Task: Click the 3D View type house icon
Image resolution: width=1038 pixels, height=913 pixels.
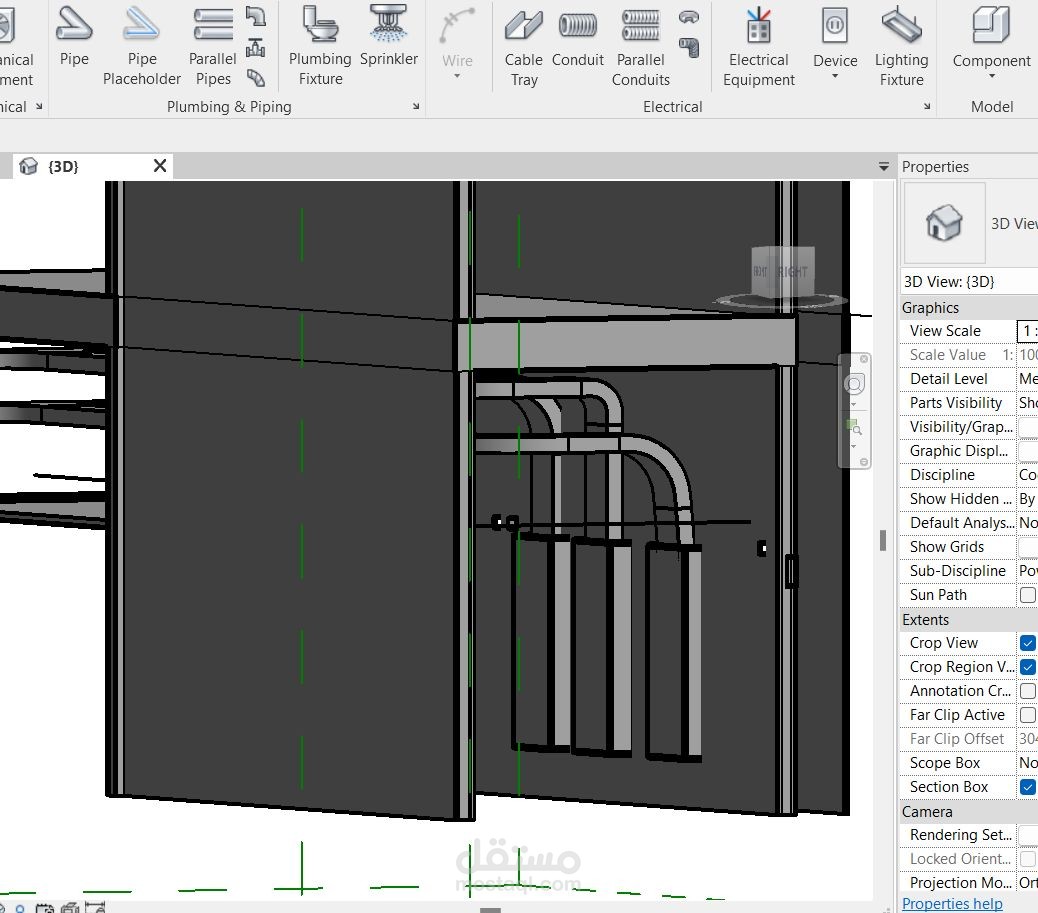Action: click(x=944, y=222)
